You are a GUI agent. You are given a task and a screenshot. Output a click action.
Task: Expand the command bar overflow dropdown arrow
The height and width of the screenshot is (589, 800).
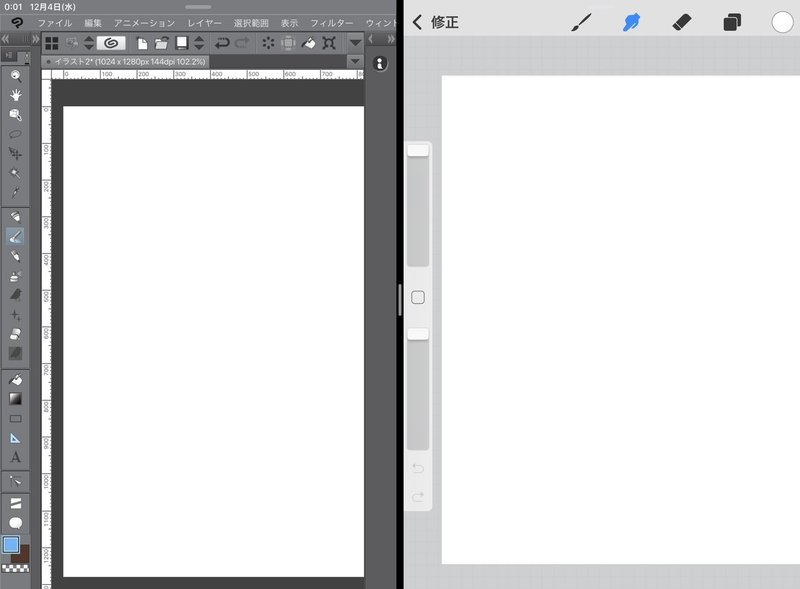pos(356,43)
